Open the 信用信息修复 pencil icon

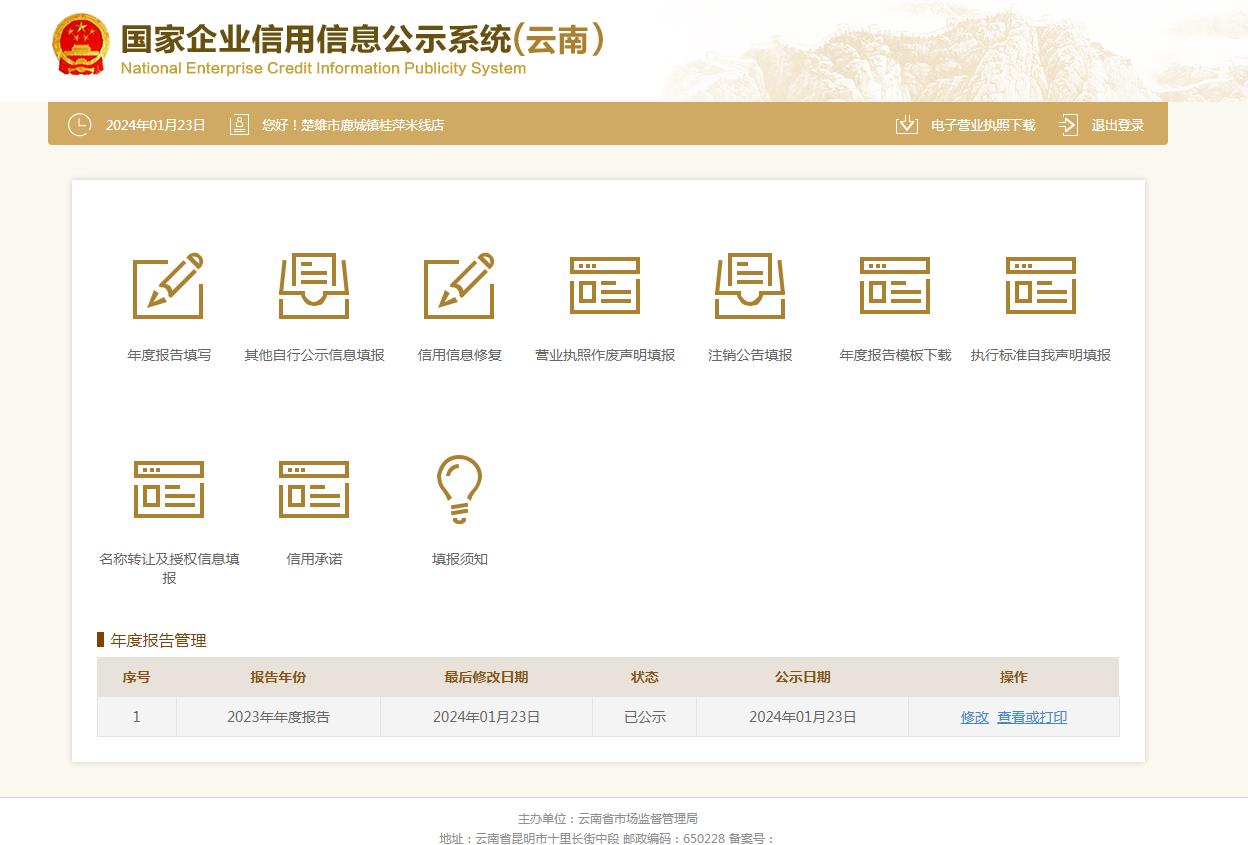point(460,286)
